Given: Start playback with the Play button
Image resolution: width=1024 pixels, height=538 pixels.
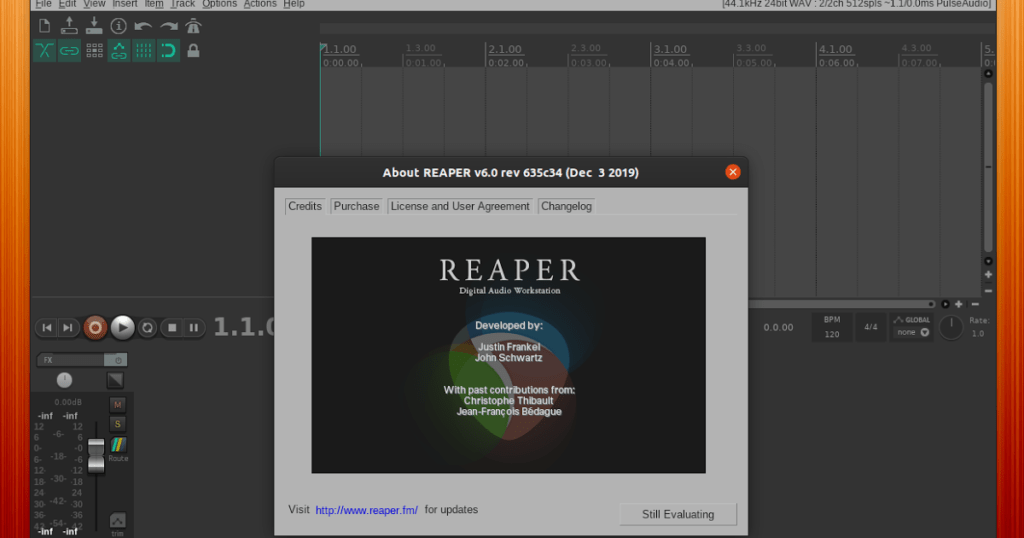Looking at the screenshot, I should click(122, 328).
